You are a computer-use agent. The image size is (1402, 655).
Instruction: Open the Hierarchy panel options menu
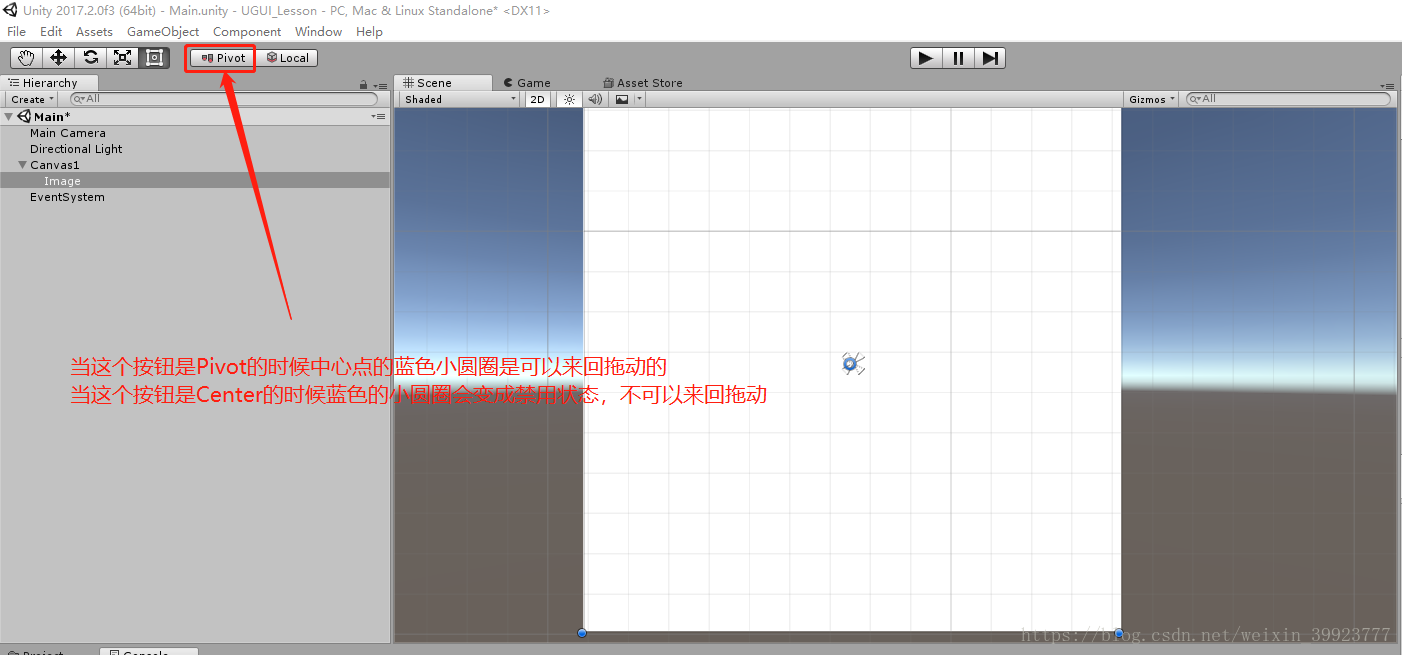coord(380,86)
